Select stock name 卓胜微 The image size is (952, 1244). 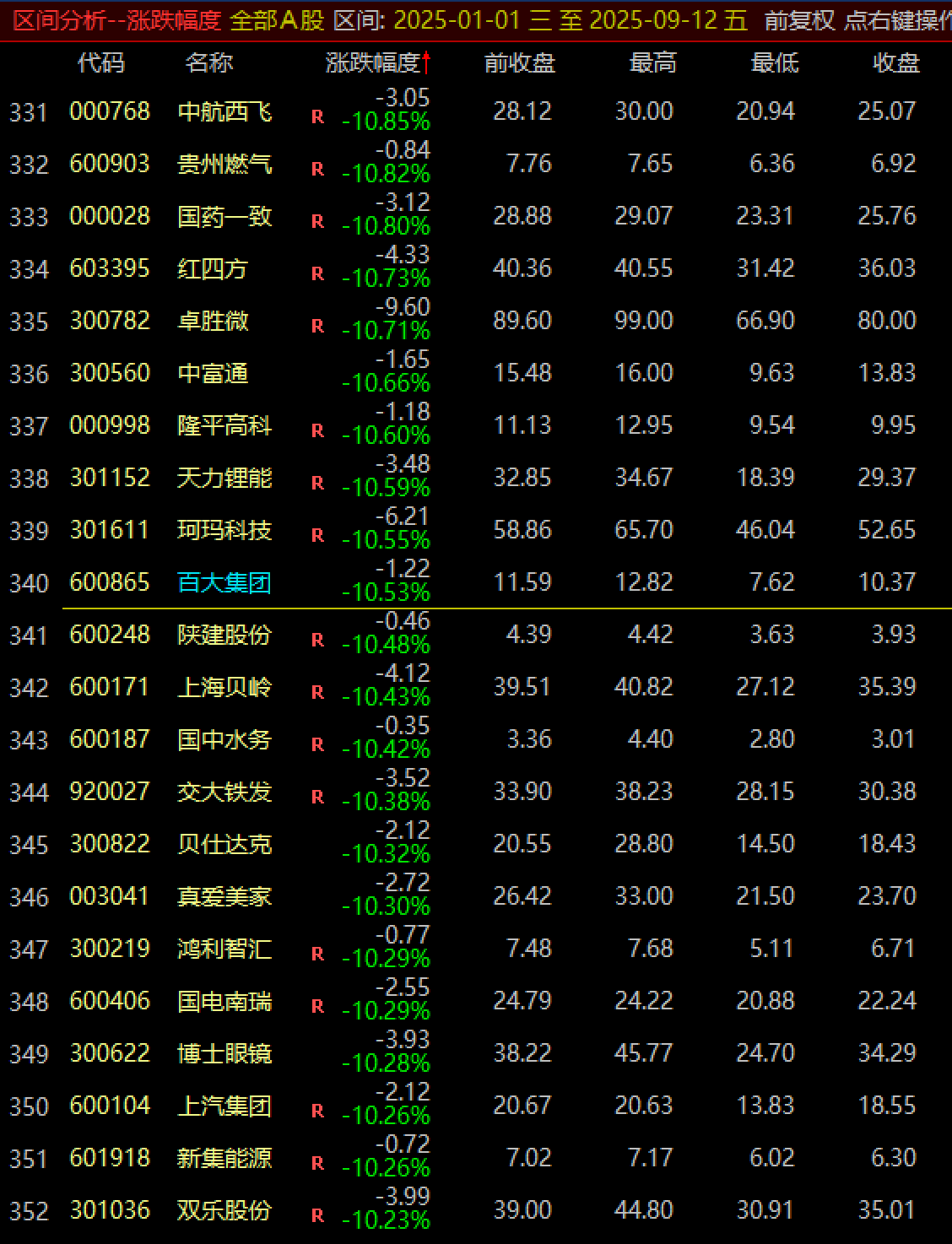213,321
